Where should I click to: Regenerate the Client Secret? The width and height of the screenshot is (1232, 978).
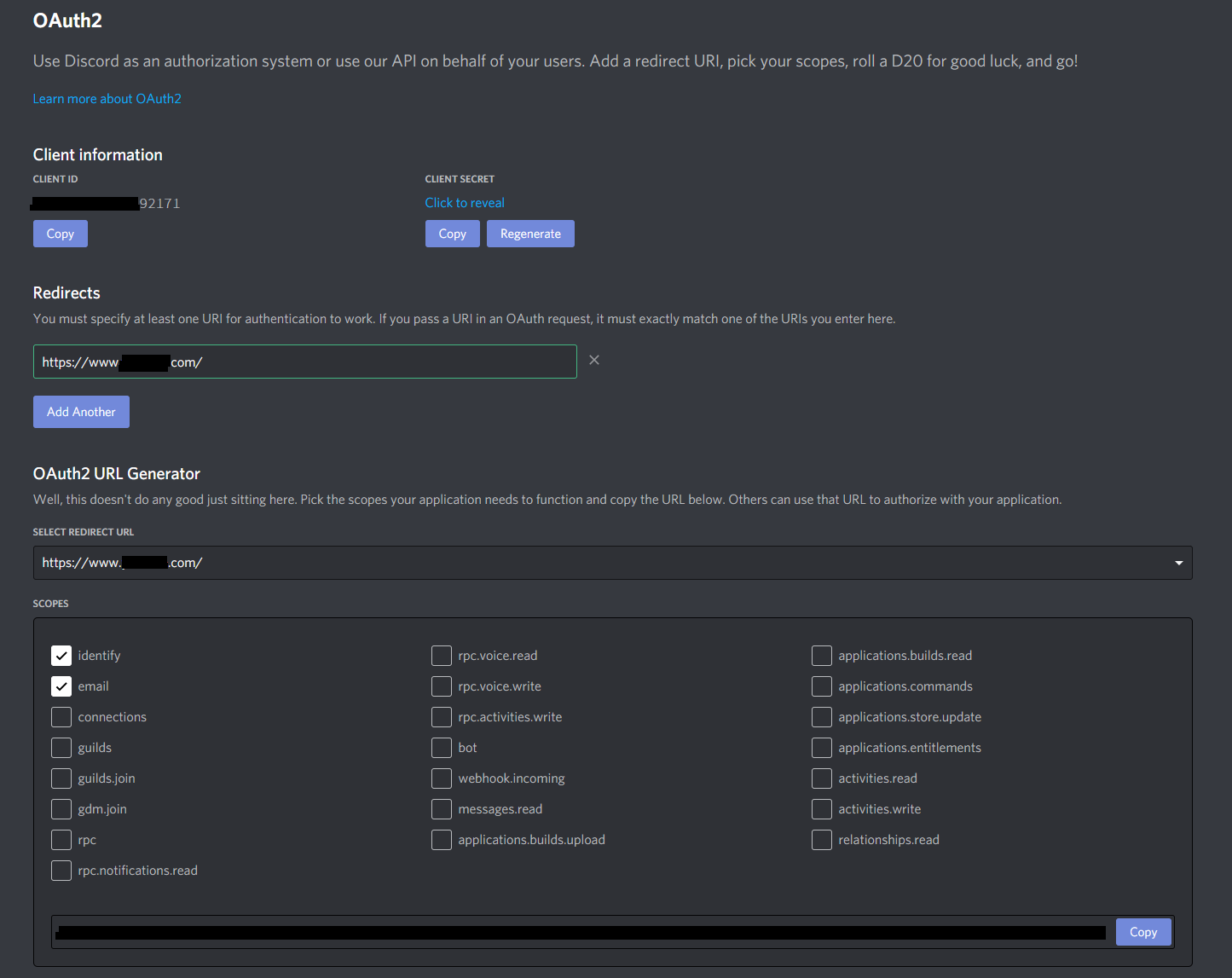click(530, 233)
